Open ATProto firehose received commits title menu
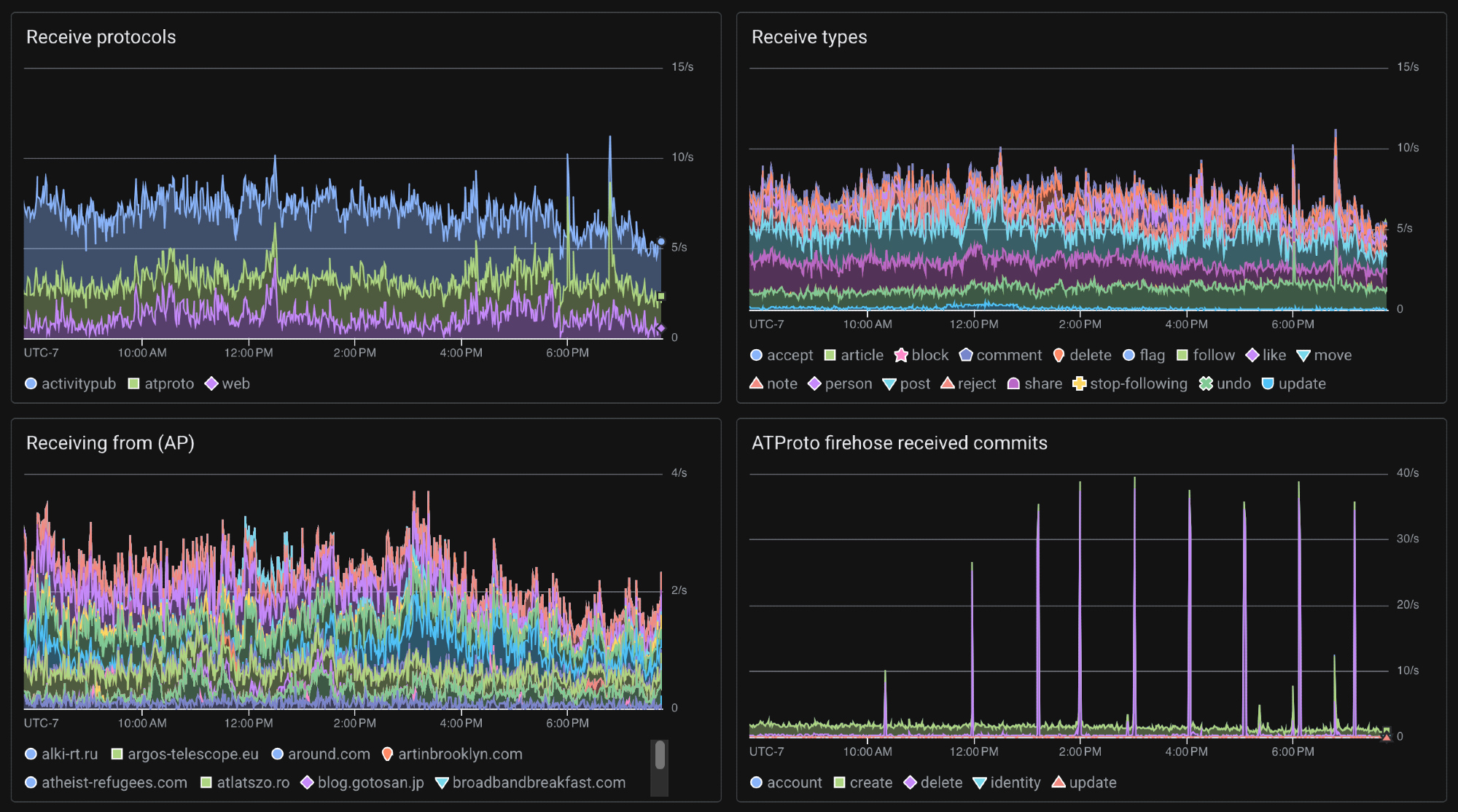 click(x=899, y=443)
